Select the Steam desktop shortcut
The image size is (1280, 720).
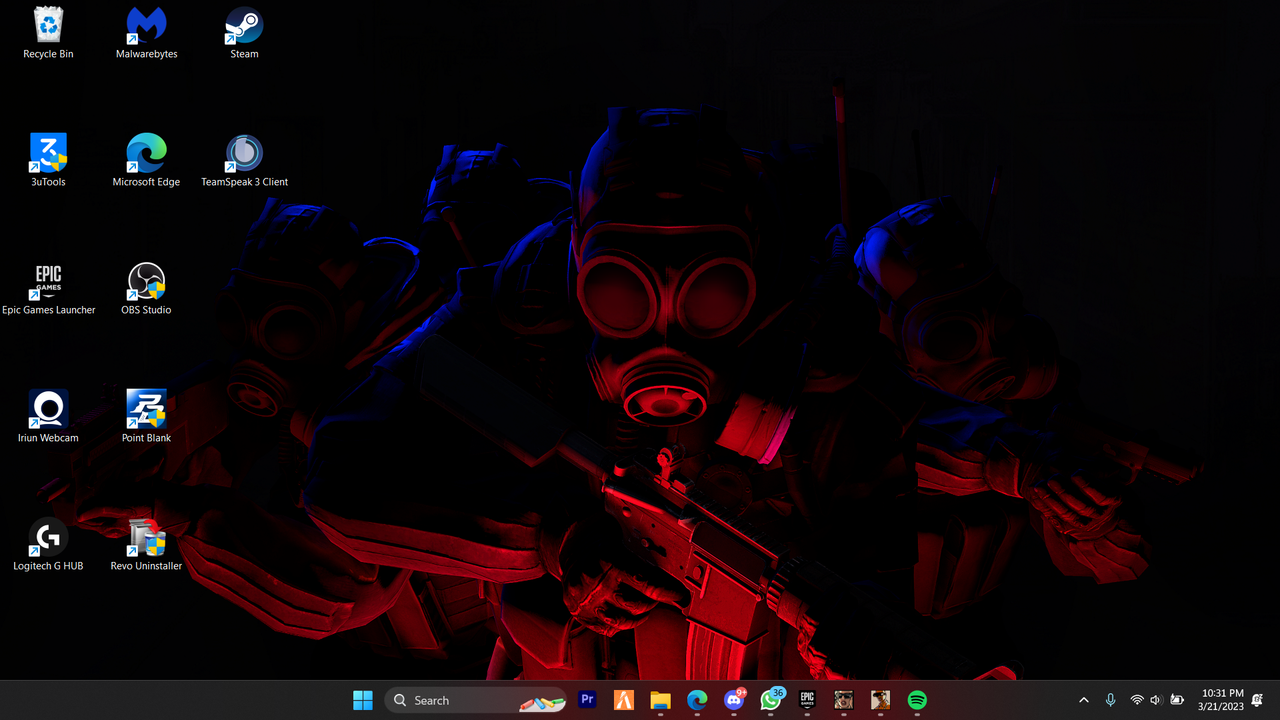click(244, 32)
